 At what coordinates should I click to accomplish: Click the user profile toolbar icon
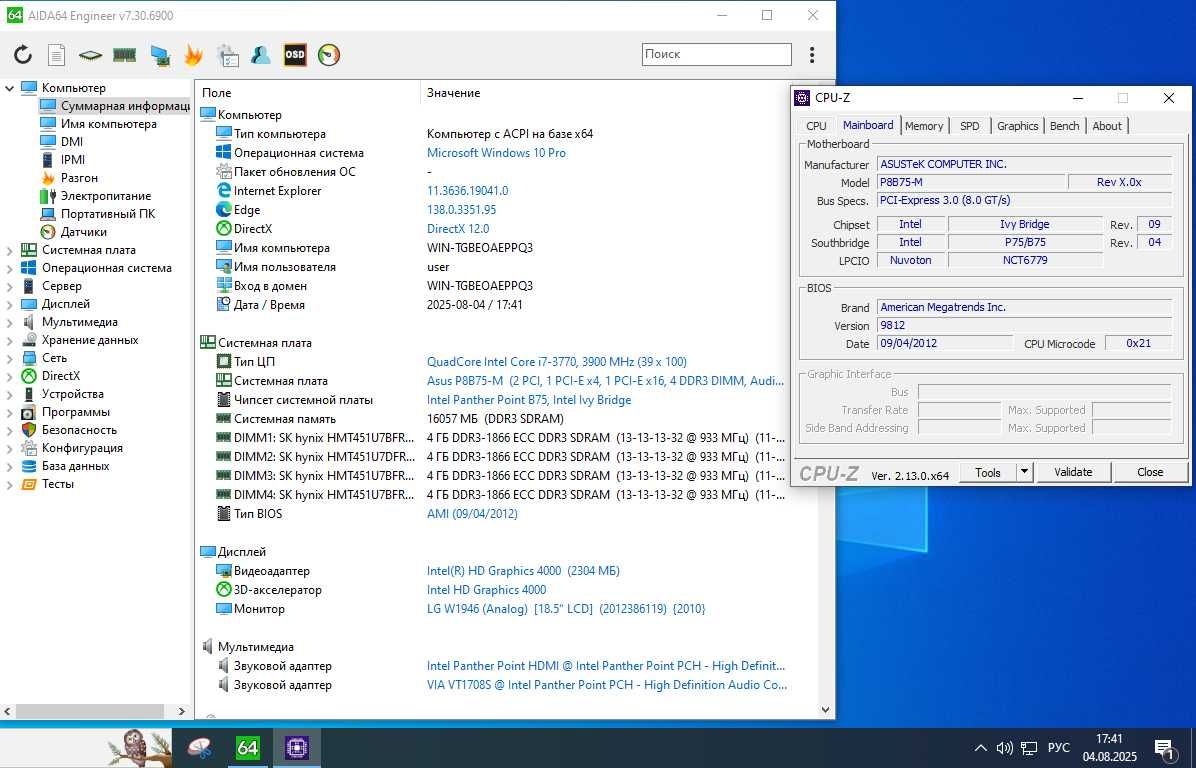point(261,55)
